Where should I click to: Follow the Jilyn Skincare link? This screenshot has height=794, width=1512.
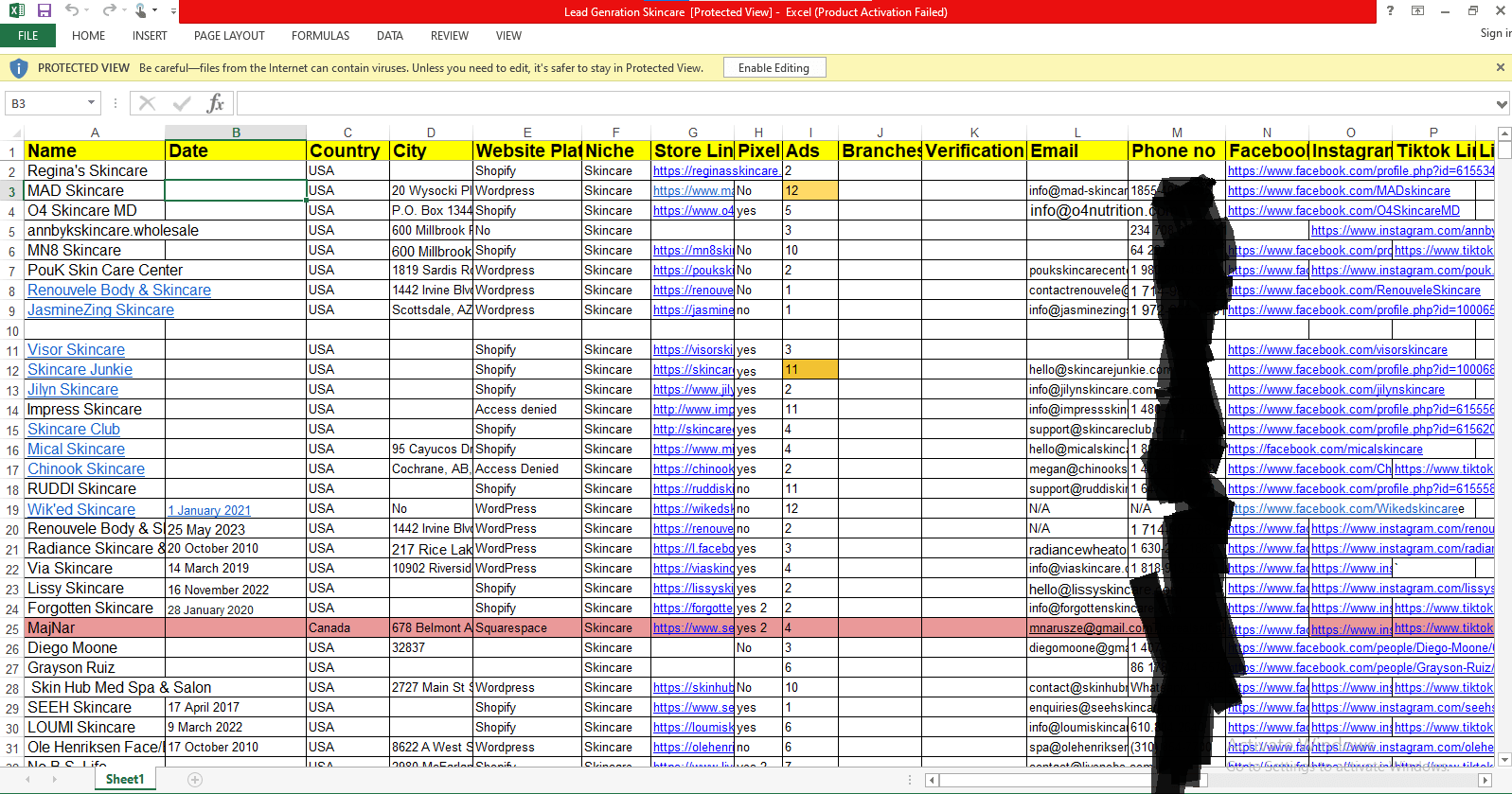point(73,390)
